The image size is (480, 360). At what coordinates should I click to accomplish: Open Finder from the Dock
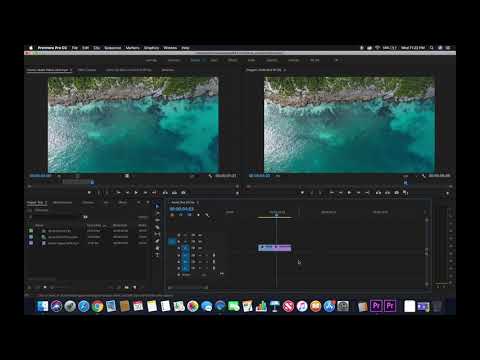tap(43, 306)
